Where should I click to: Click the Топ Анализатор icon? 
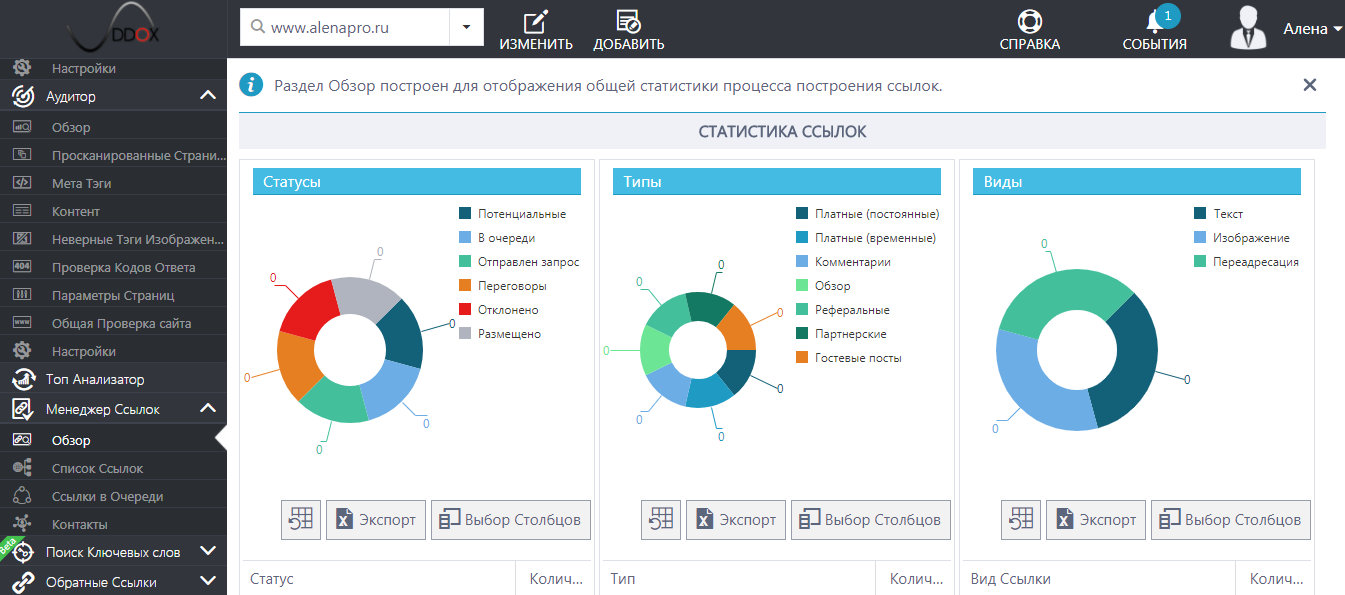[x=22, y=380]
